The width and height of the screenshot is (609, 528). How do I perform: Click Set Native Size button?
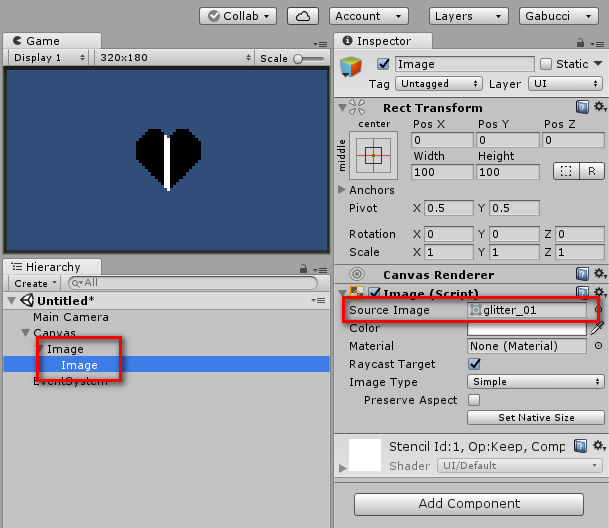tap(536, 418)
